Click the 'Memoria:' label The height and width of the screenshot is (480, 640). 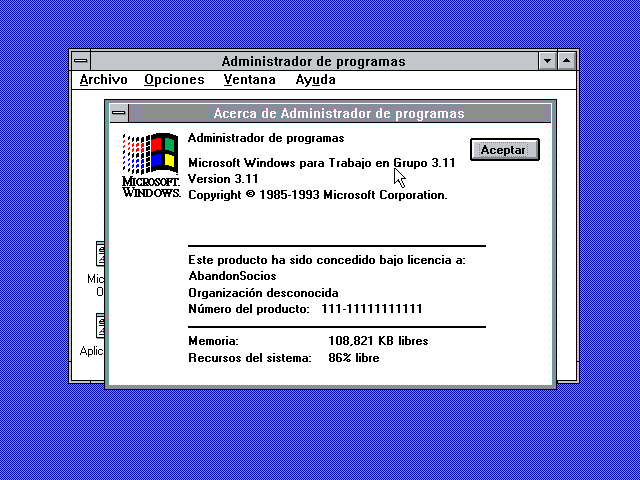pyautogui.click(x=213, y=341)
